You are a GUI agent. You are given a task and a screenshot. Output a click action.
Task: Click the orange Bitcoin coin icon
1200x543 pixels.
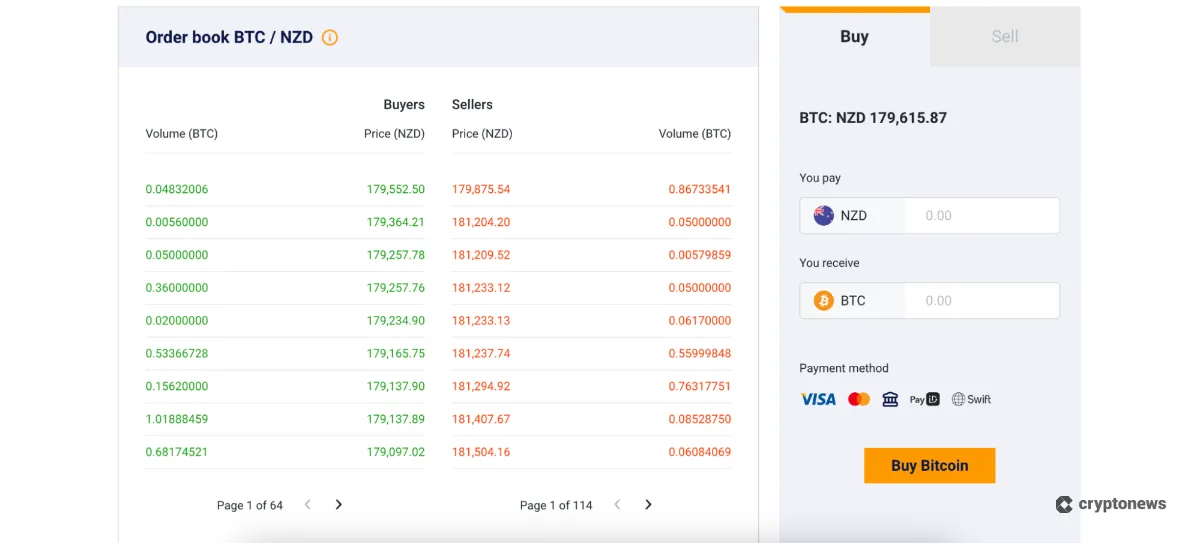click(824, 300)
